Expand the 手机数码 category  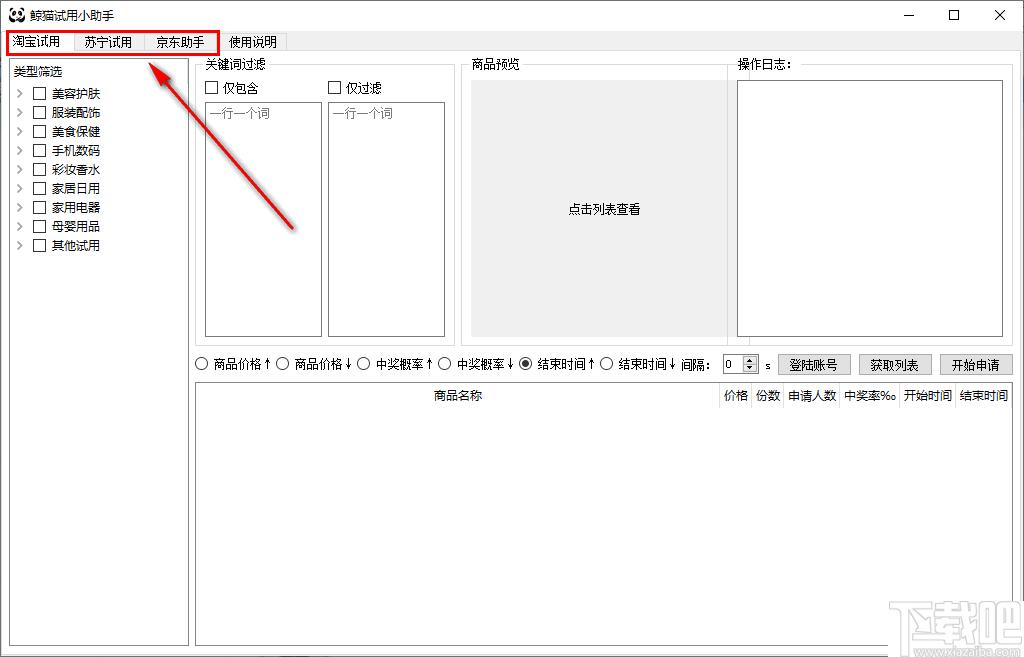(x=20, y=150)
